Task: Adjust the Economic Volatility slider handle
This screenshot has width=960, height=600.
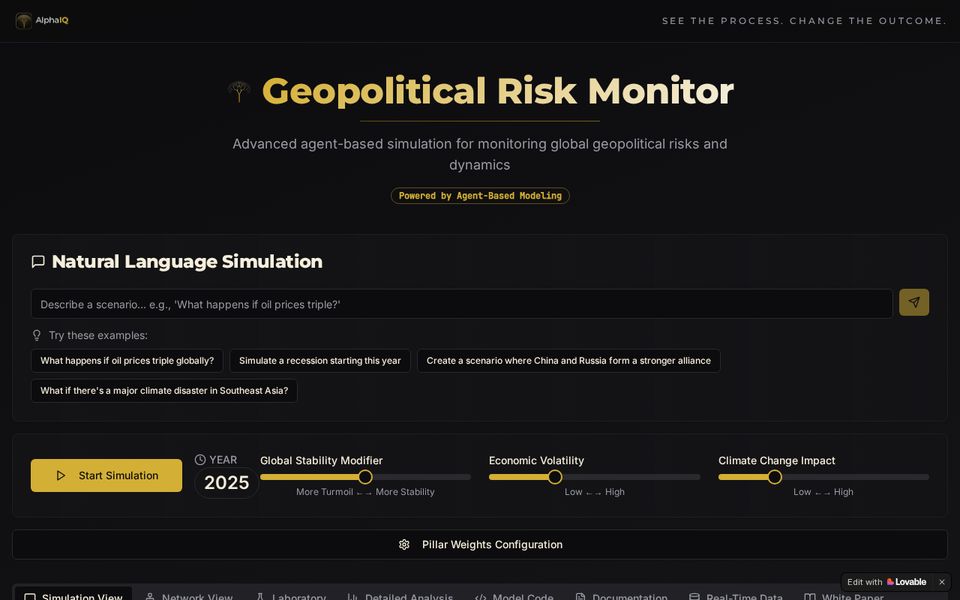Action: (x=555, y=477)
